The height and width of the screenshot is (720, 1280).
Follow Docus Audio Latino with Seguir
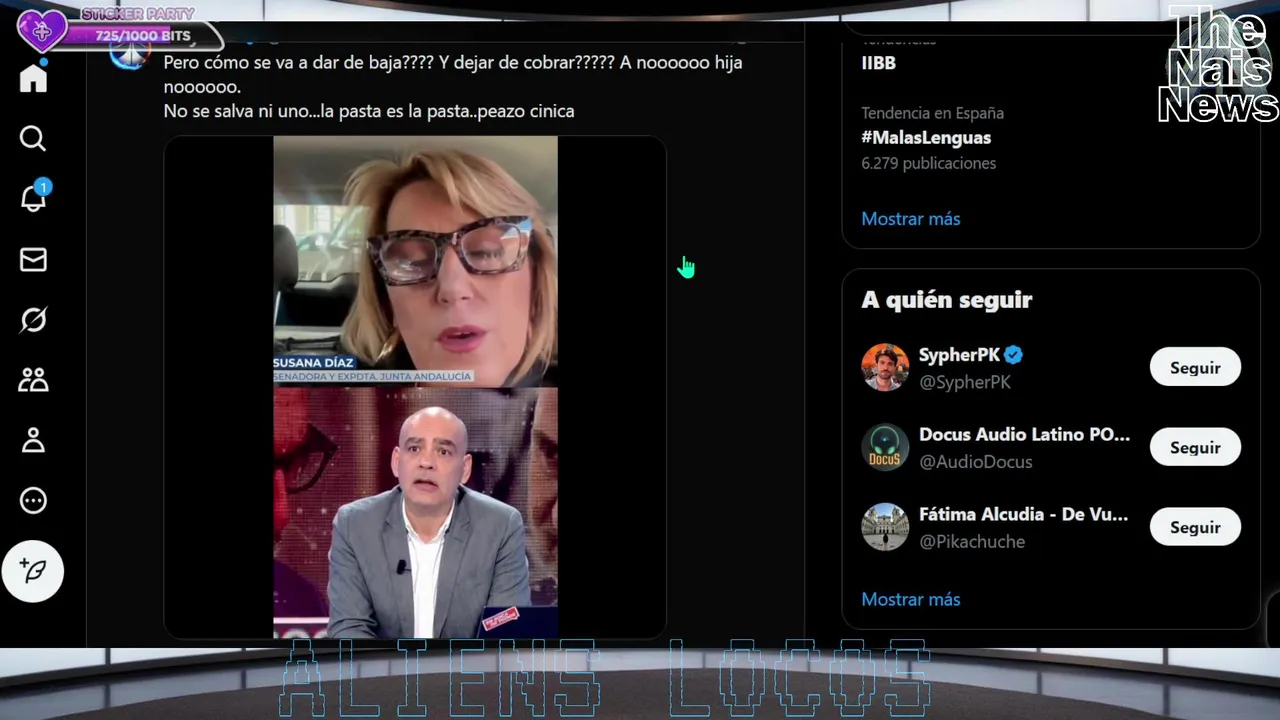point(1195,447)
